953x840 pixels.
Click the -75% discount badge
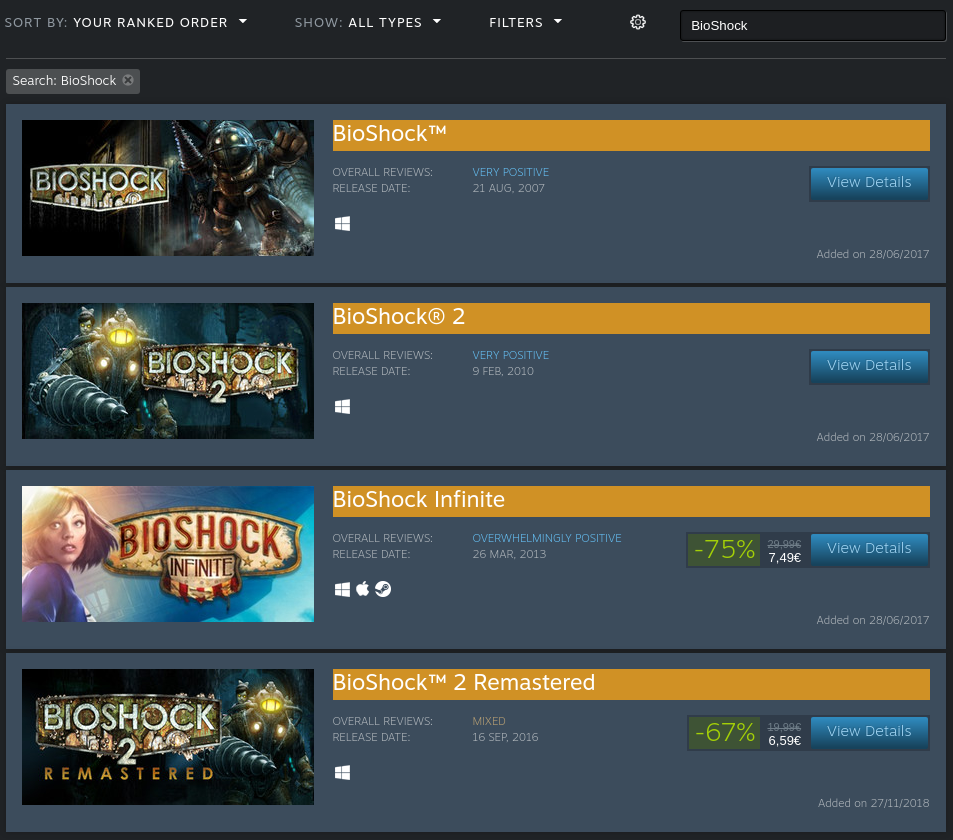(724, 549)
